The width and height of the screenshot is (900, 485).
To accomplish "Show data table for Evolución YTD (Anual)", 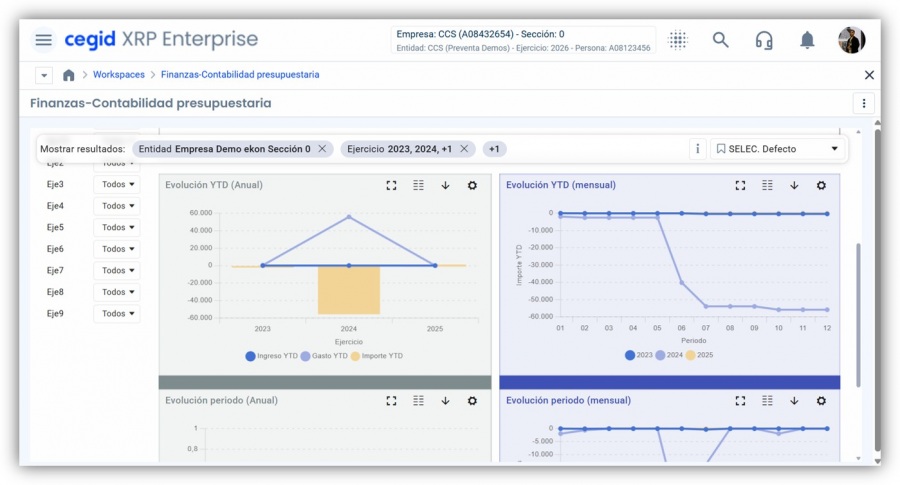I will [x=419, y=185].
